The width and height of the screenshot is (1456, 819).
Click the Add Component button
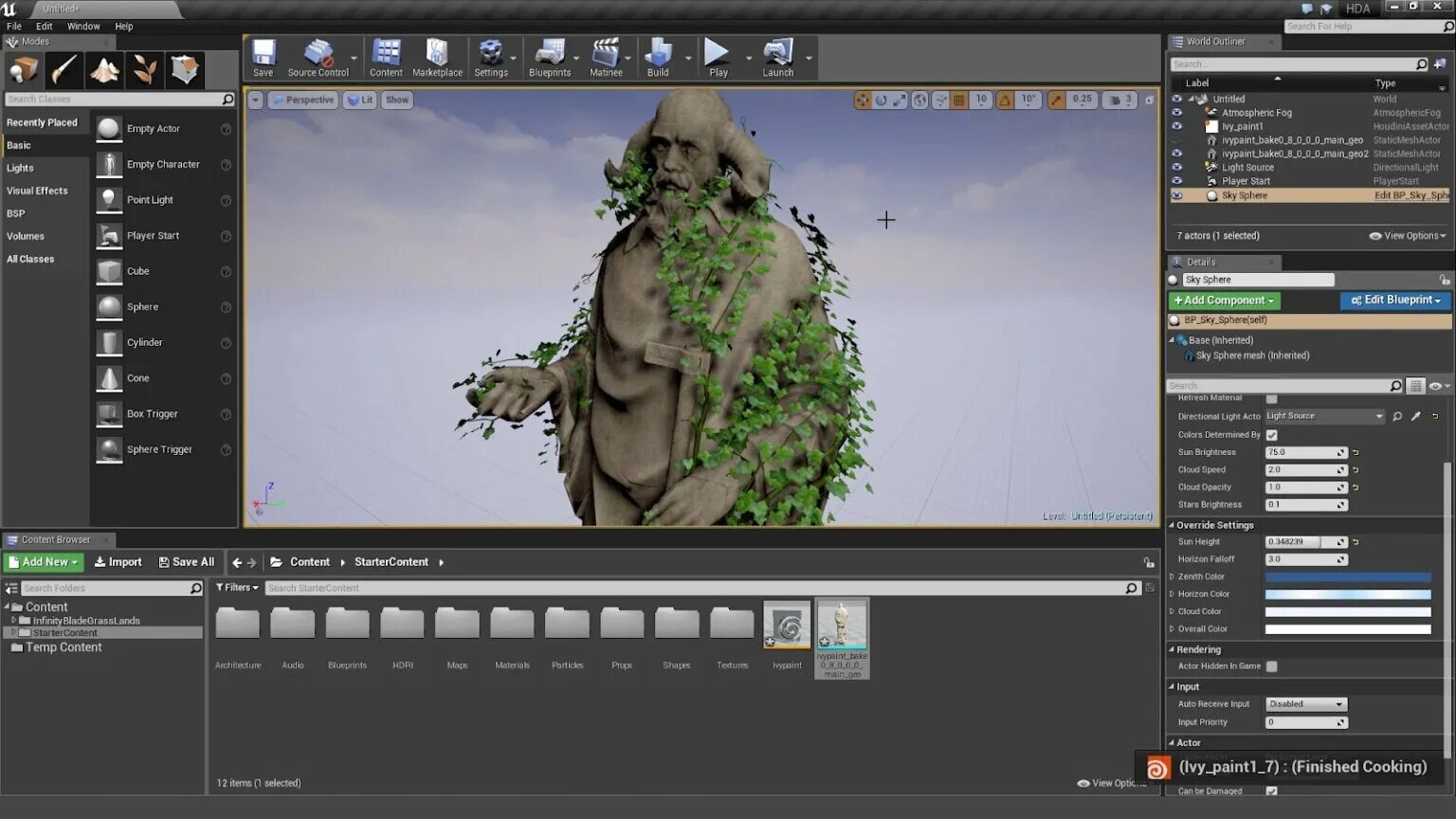(x=1224, y=300)
